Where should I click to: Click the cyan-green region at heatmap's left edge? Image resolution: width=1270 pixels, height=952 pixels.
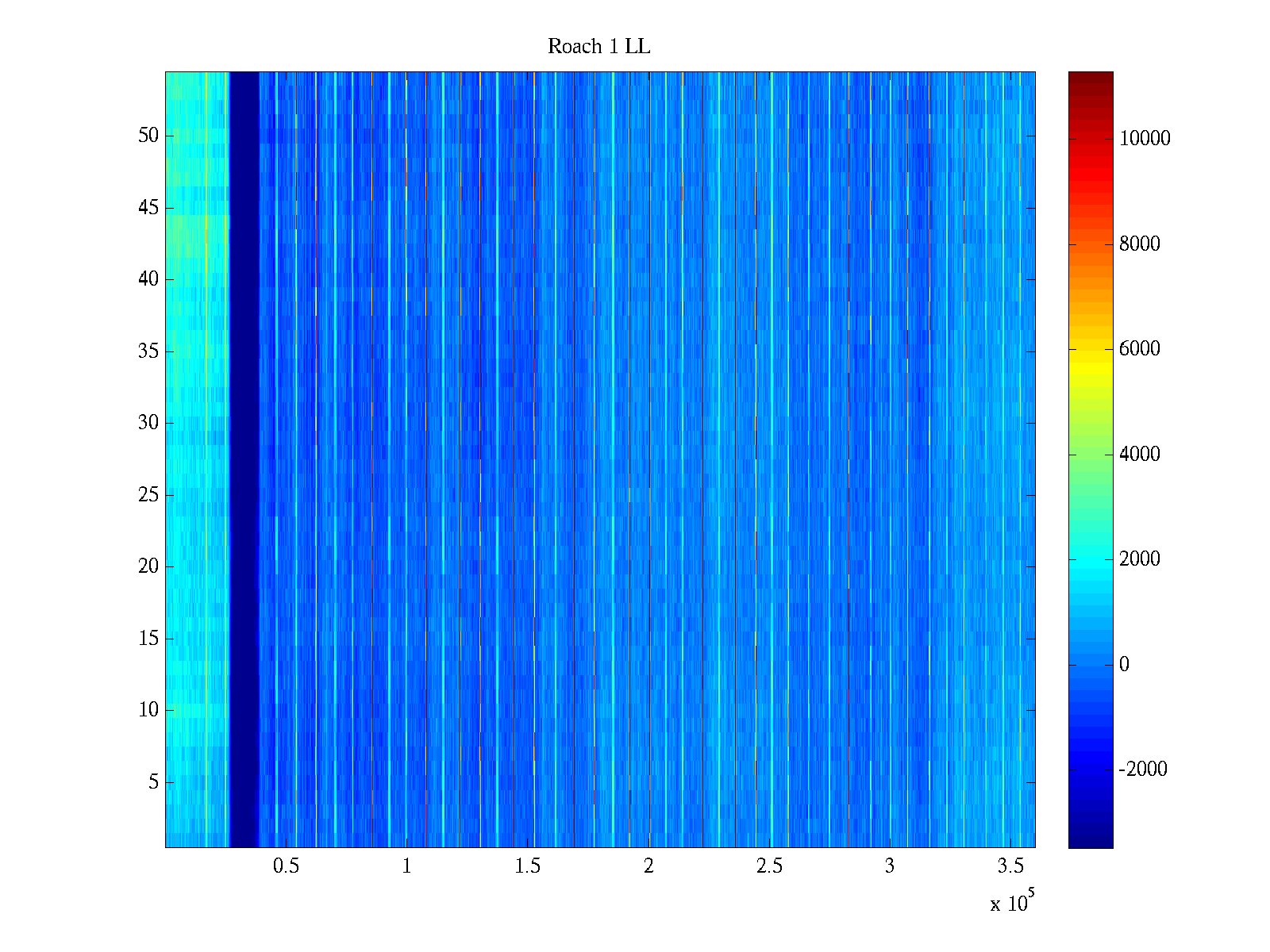click(184, 317)
